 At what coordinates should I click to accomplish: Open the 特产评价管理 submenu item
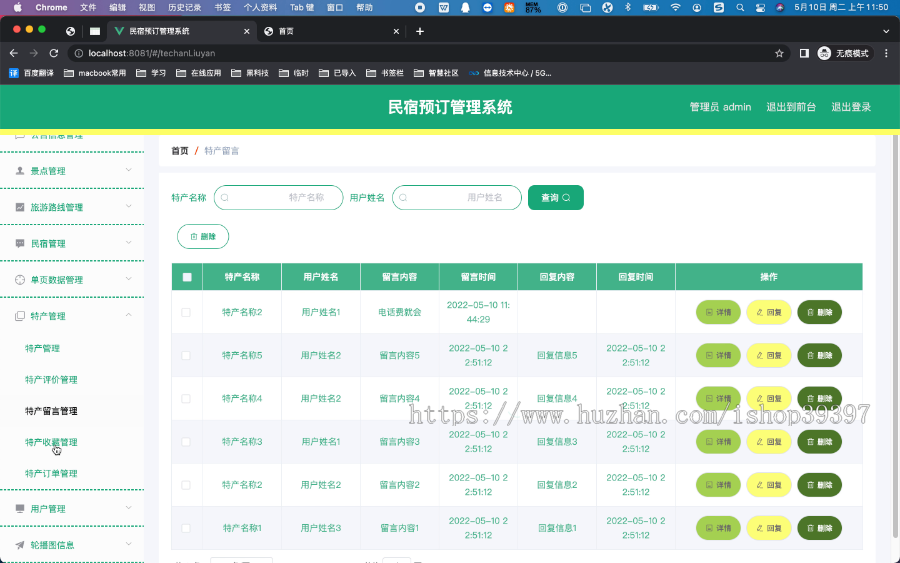click(x=51, y=379)
